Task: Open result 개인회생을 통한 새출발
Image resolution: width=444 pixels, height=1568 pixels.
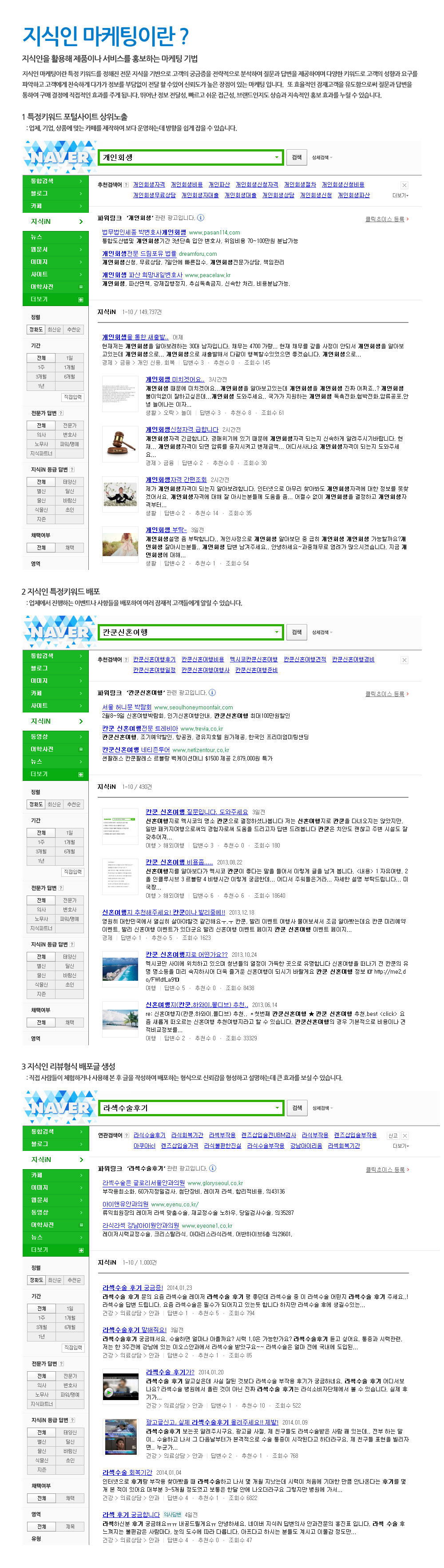Action: pos(135,337)
